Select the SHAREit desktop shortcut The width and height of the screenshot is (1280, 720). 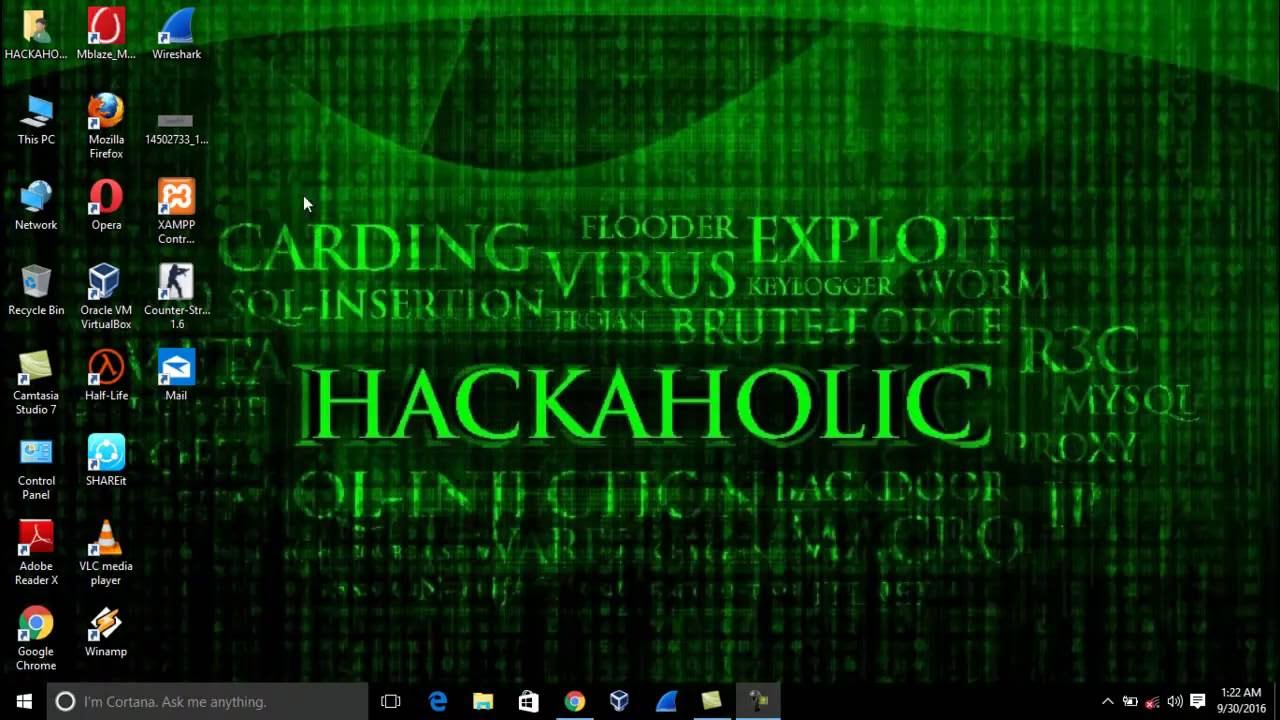(x=106, y=461)
